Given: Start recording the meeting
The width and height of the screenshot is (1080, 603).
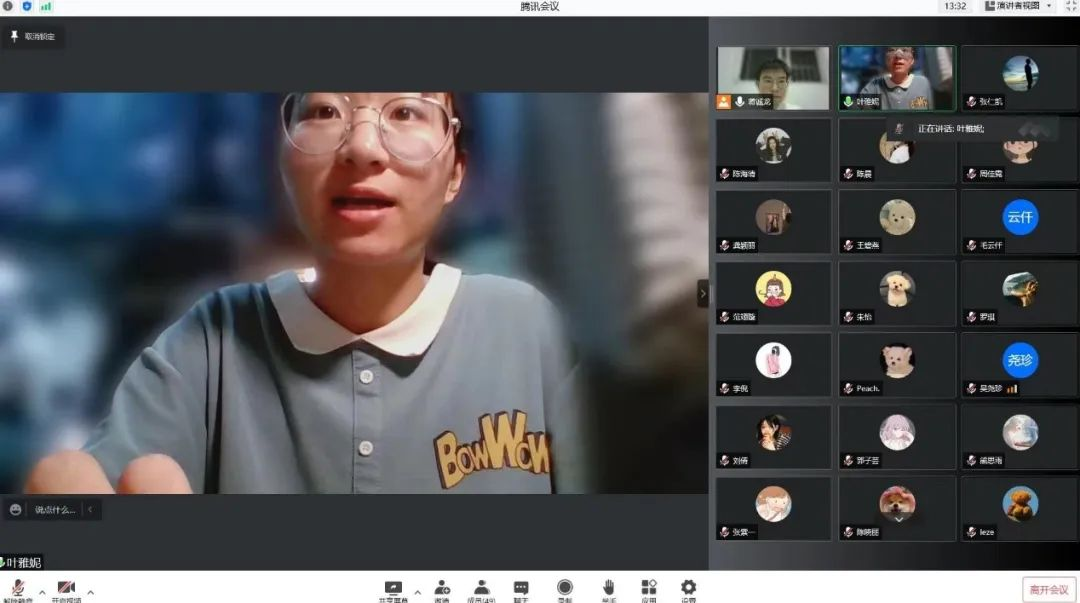Looking at the screenshot, I should pos(565,589).
